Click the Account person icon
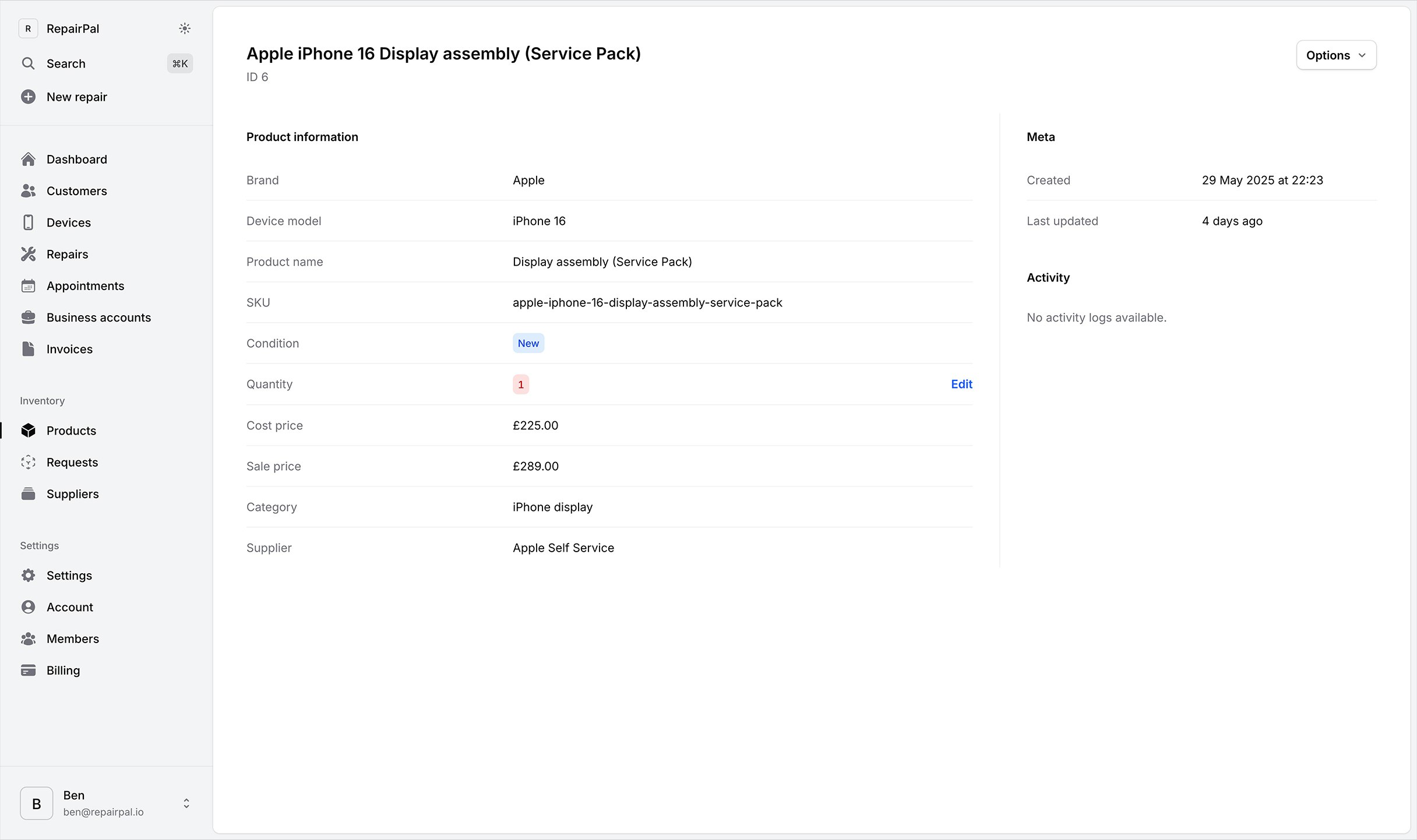This screenshot has height=840, width=1417. (x=28, y=607)
